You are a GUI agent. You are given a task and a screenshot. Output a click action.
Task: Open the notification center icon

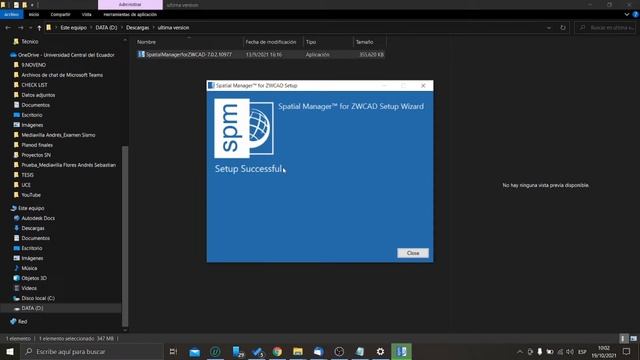627,352
